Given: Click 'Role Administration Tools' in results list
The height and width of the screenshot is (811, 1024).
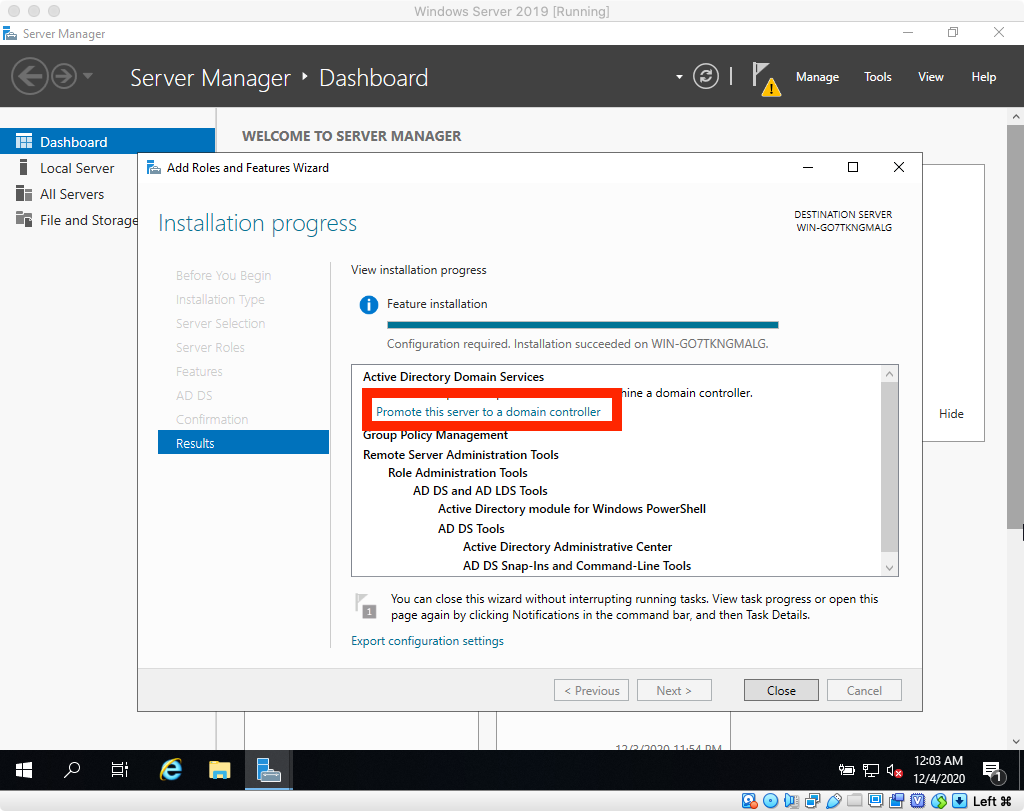Looking at the screenshot, I should (457, 473).
